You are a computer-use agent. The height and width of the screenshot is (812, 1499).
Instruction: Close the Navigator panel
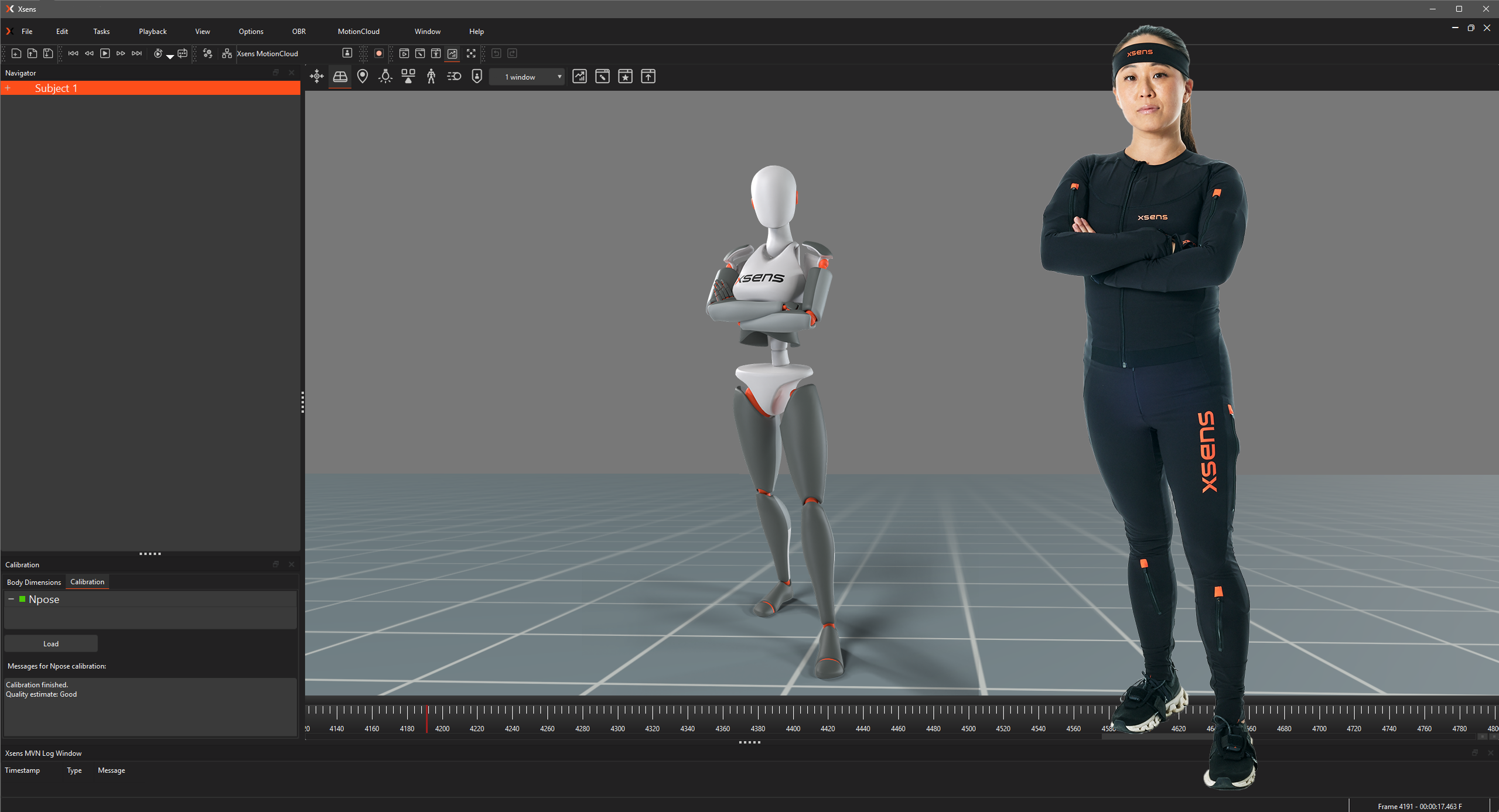tap(292, 73)
